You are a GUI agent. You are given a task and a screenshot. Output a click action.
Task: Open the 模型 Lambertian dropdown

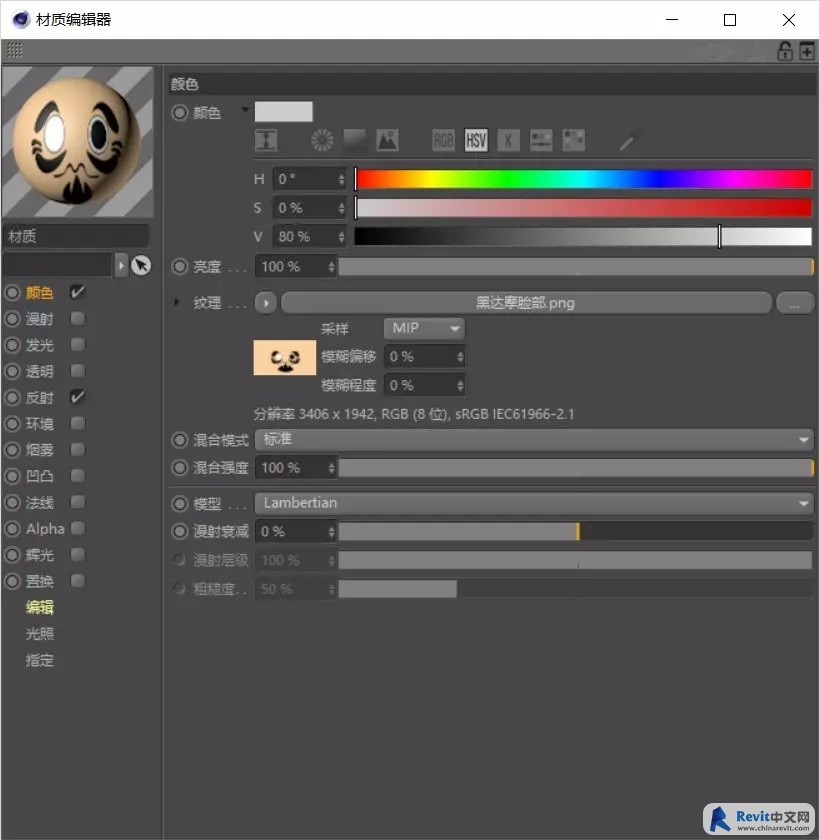[534, 503]
